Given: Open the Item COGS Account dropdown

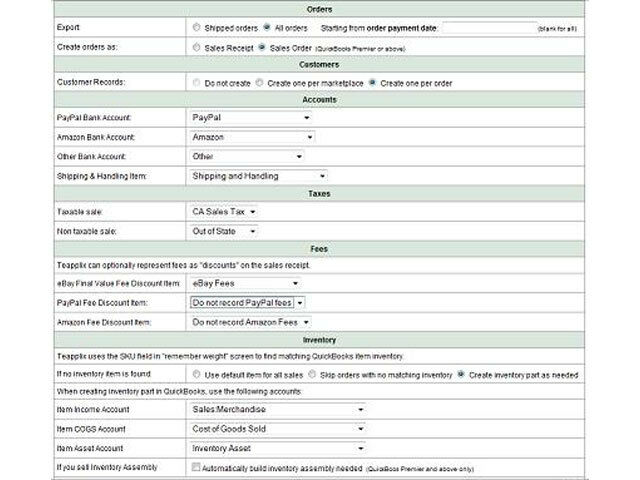Looking at the screenshot, I should pyautogui.click(x=277, y=429).
